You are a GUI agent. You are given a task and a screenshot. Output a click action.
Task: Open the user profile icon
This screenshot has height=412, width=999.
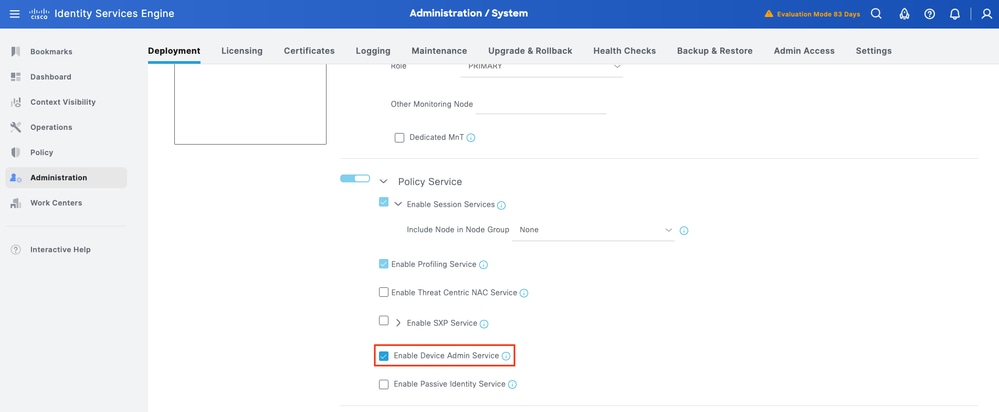985,14
